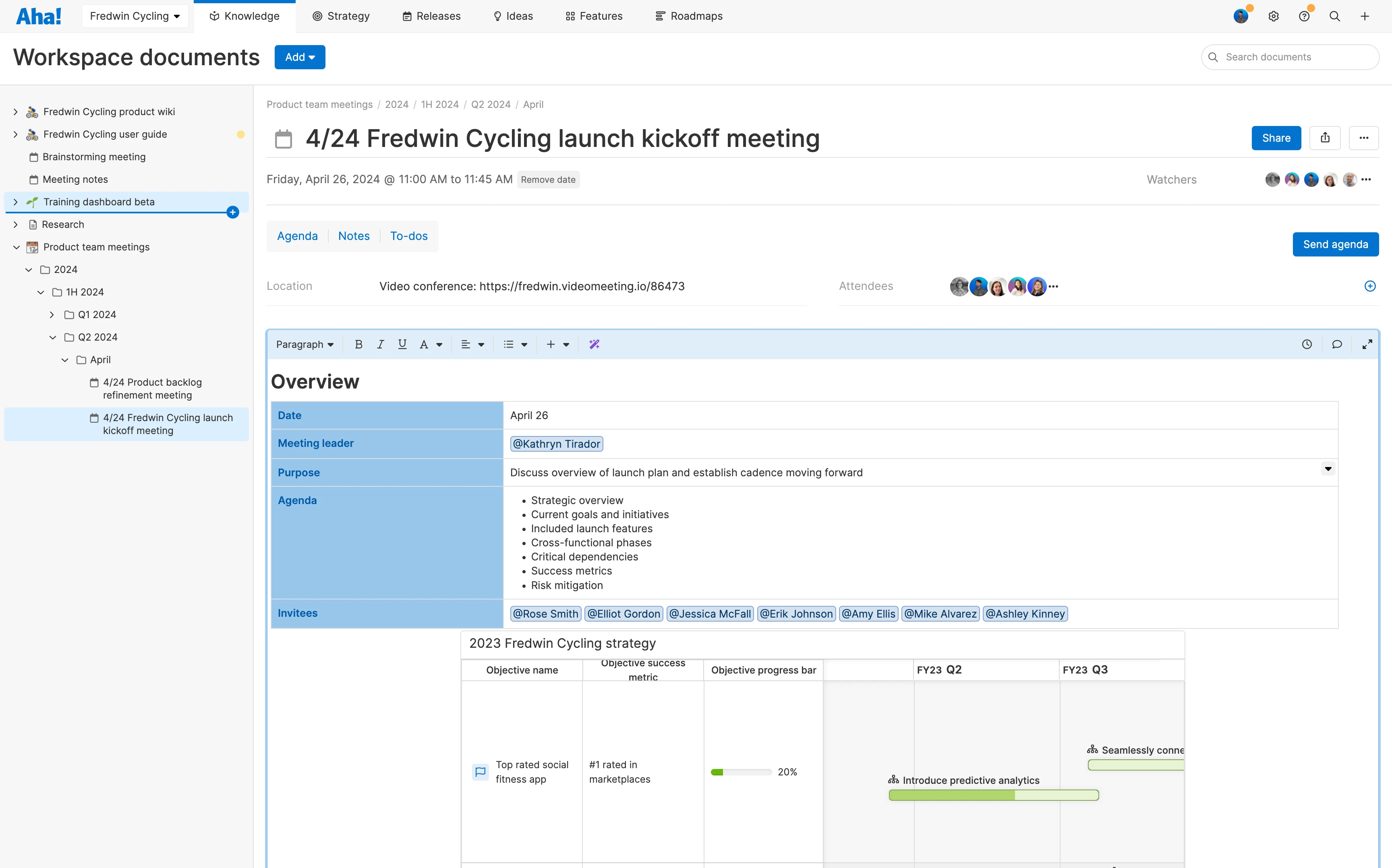
Task: Open the Paragraph style dropdown
Action: (x=305, y=344)
